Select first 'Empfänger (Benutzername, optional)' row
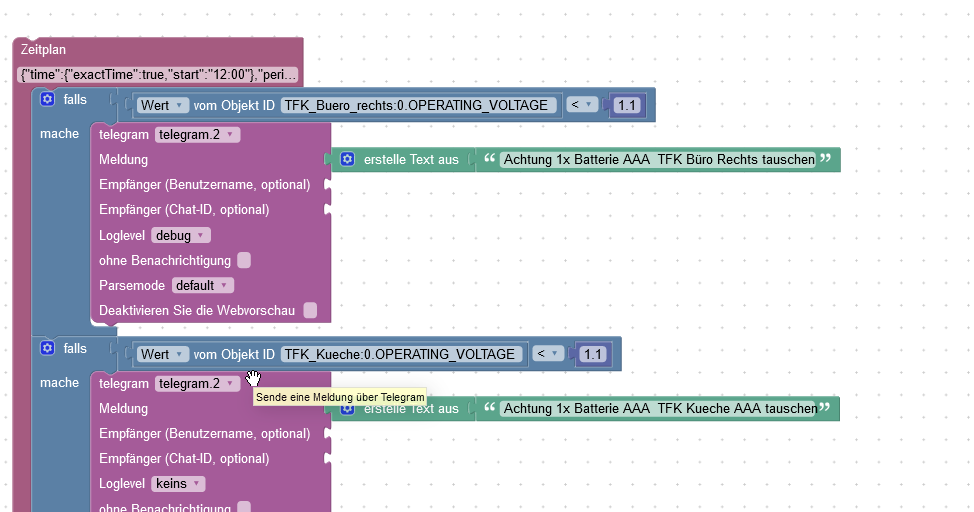974x512 pixels. [x=204, y=185]
